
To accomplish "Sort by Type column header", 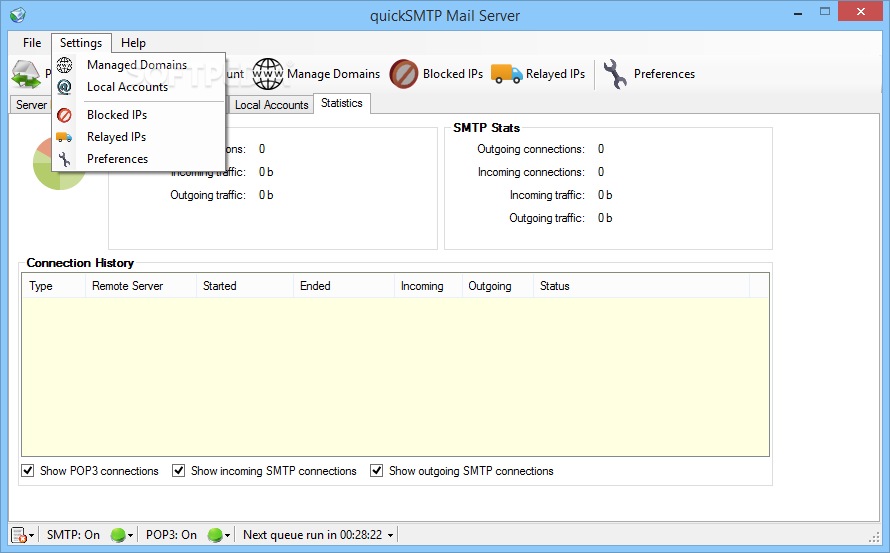I will (x=54, y=286).
